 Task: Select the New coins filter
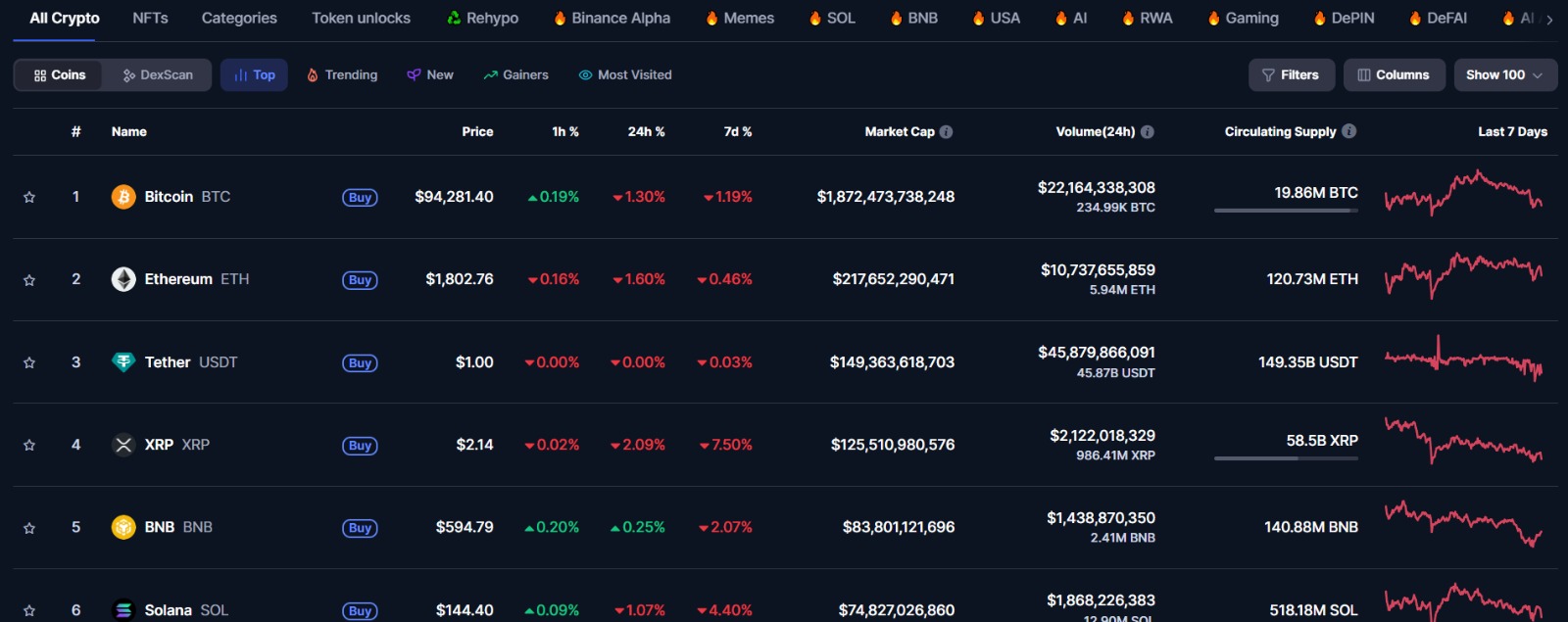coord(430,74)
